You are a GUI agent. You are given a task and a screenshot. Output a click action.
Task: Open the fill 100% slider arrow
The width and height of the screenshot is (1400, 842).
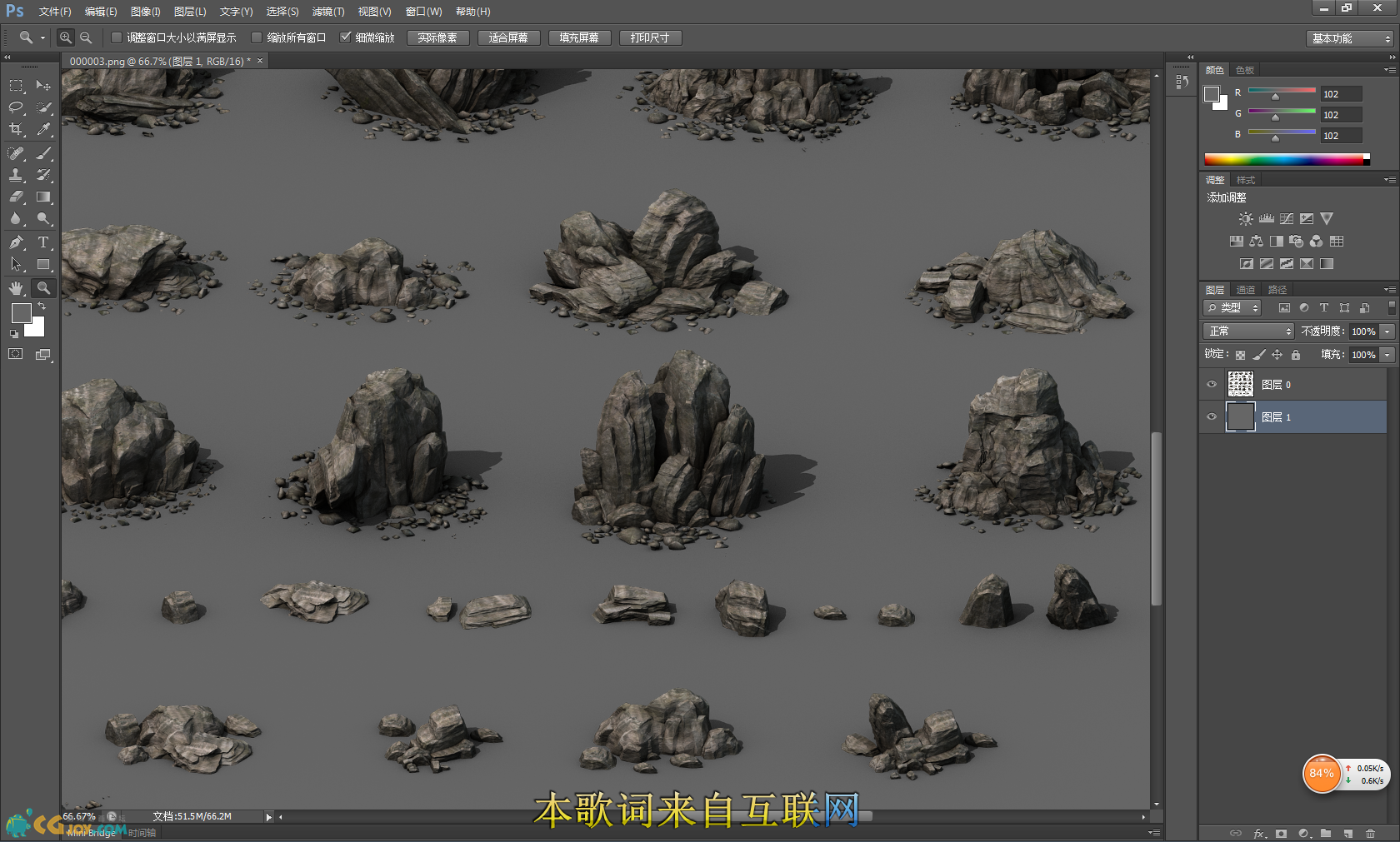[x=1387, y=355]
